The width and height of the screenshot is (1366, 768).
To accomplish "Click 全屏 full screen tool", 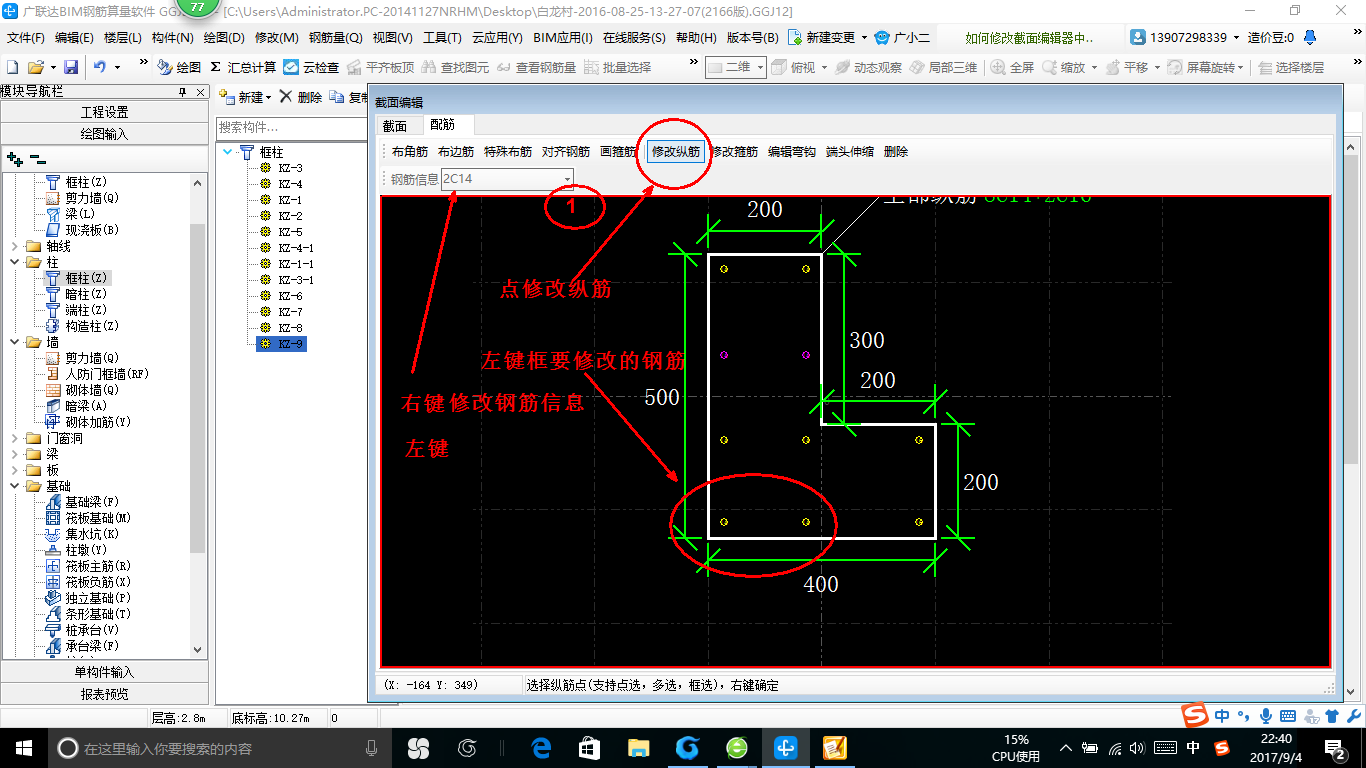I will (x=1013, y=67).
